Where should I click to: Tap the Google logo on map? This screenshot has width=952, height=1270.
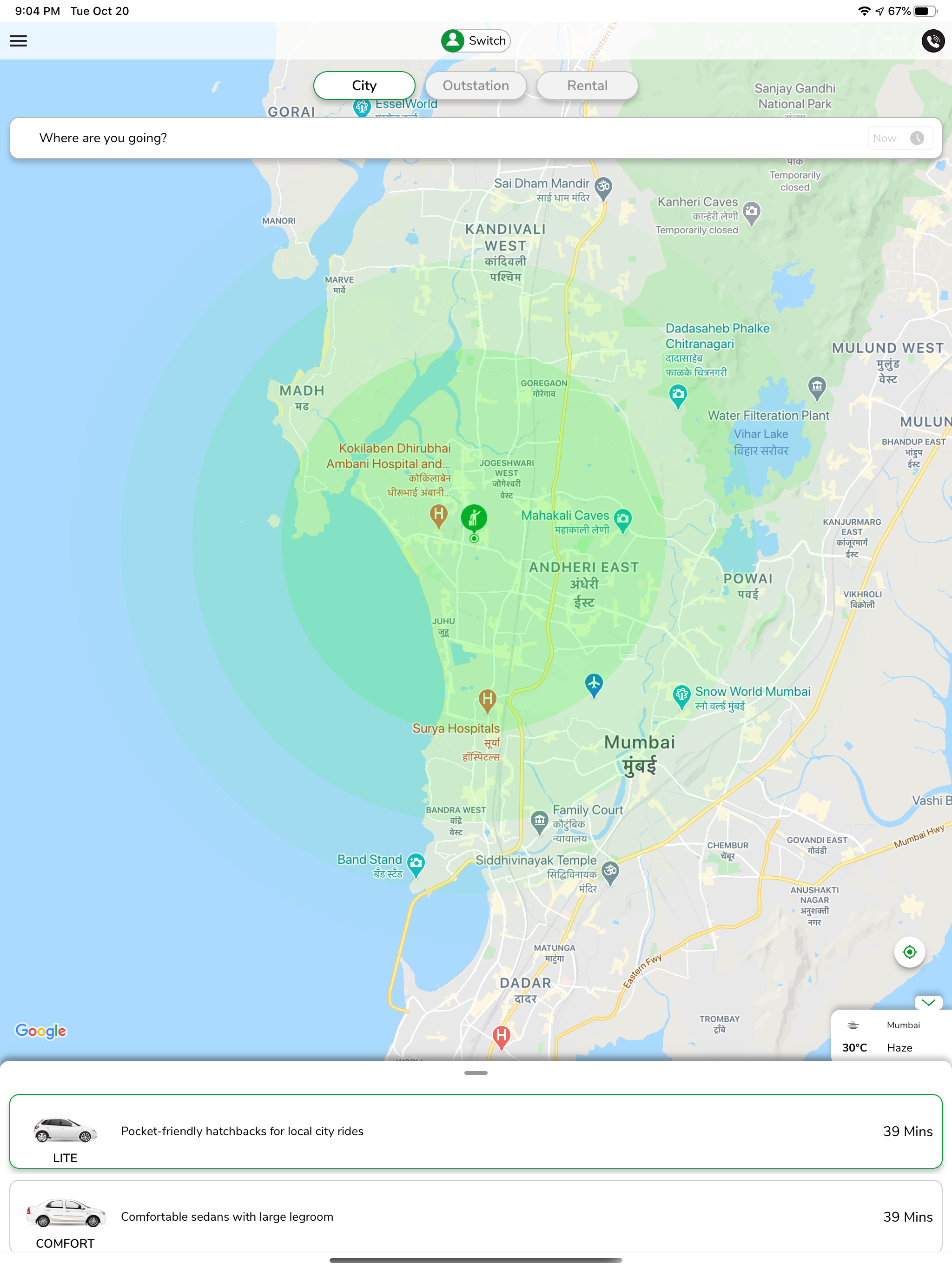[41, 1031]
